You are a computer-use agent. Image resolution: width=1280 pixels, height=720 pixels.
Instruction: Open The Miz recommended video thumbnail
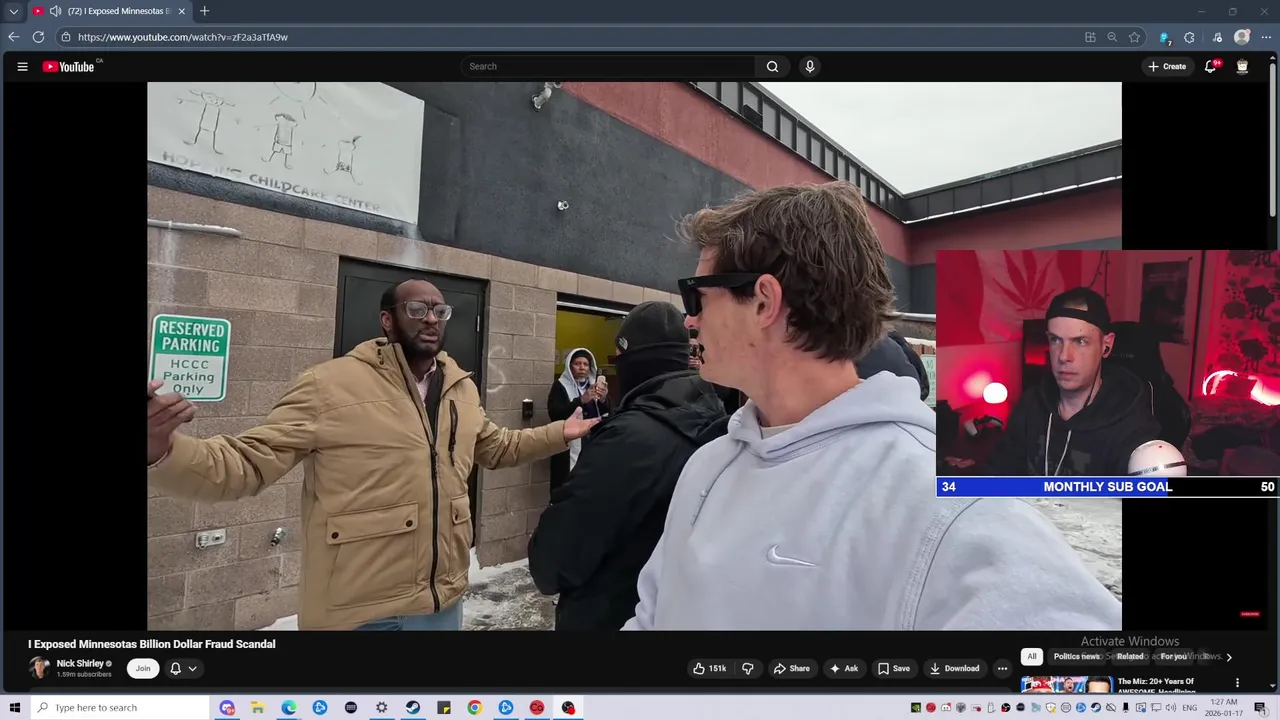[x=1066, y=685]
